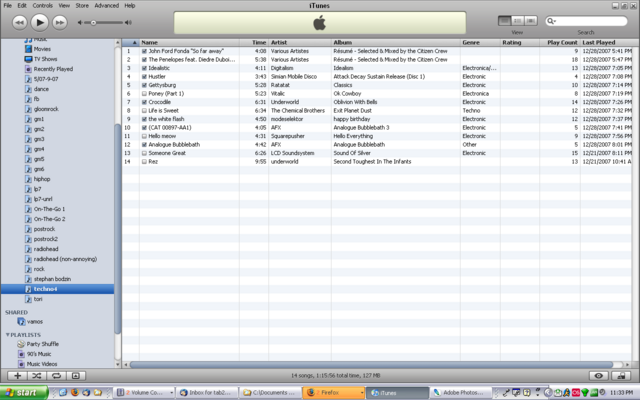Switch to list view mode
640x400 pixels.
(504, 21)
